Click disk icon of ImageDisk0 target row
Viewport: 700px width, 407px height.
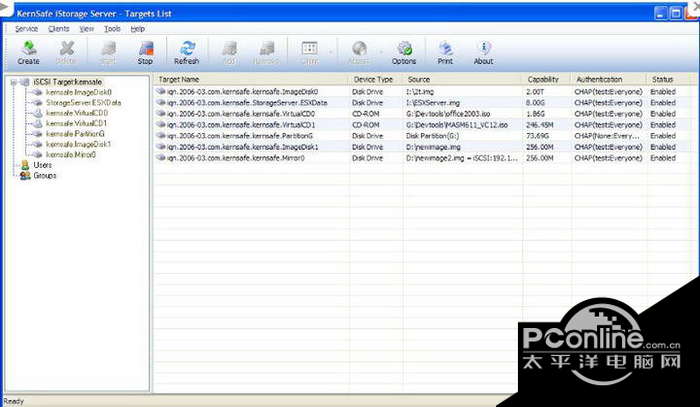pos(160,91)
